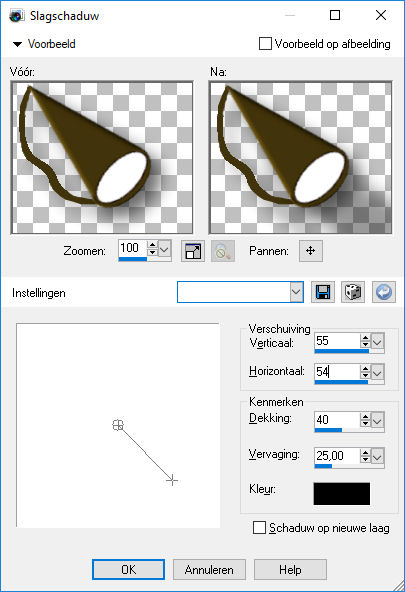The image size is (405, 592).
Task: Open the Horizontaal slider dropdown arrow
Action: 377,373
